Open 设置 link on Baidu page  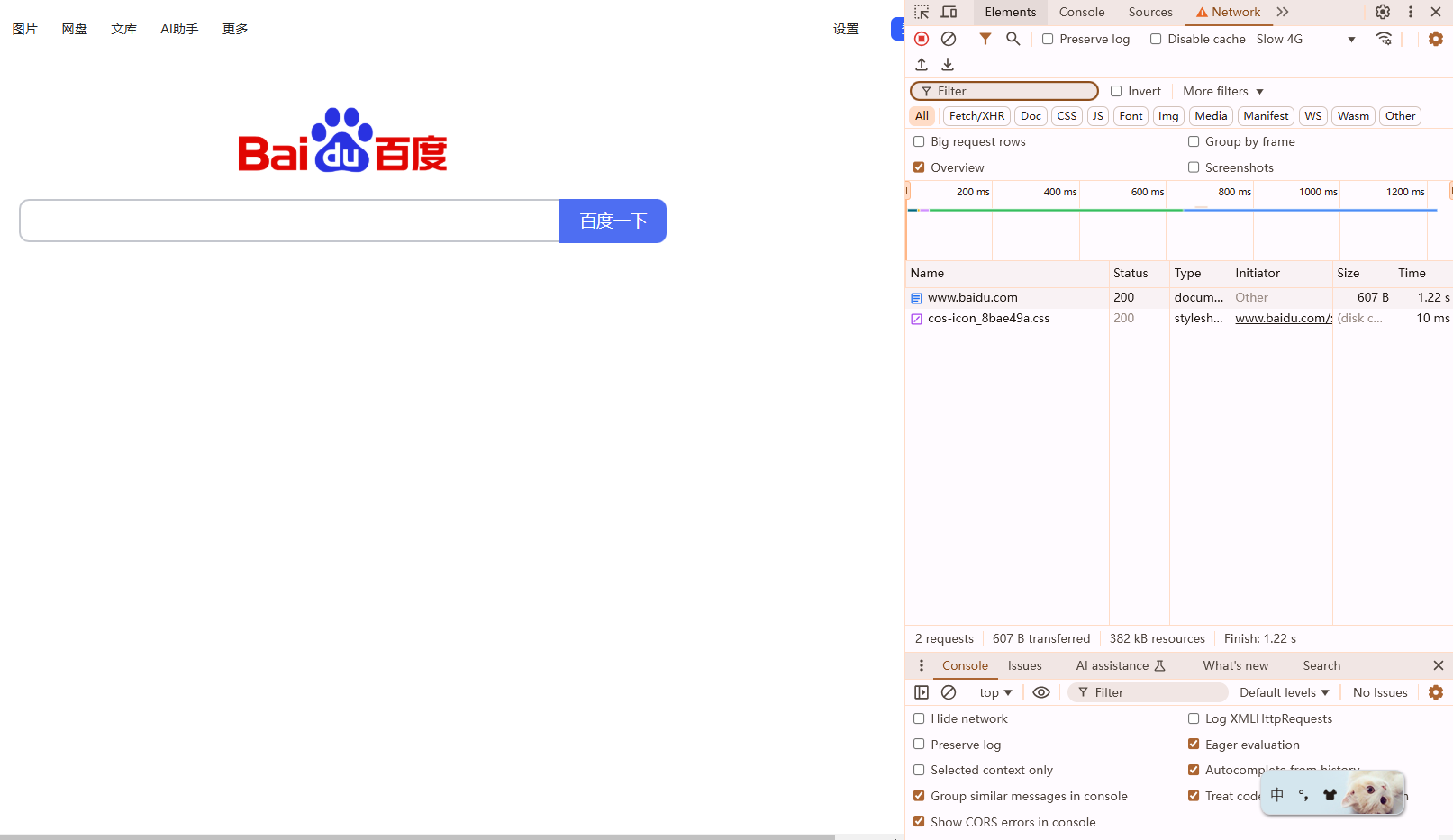tap(846, 29)
